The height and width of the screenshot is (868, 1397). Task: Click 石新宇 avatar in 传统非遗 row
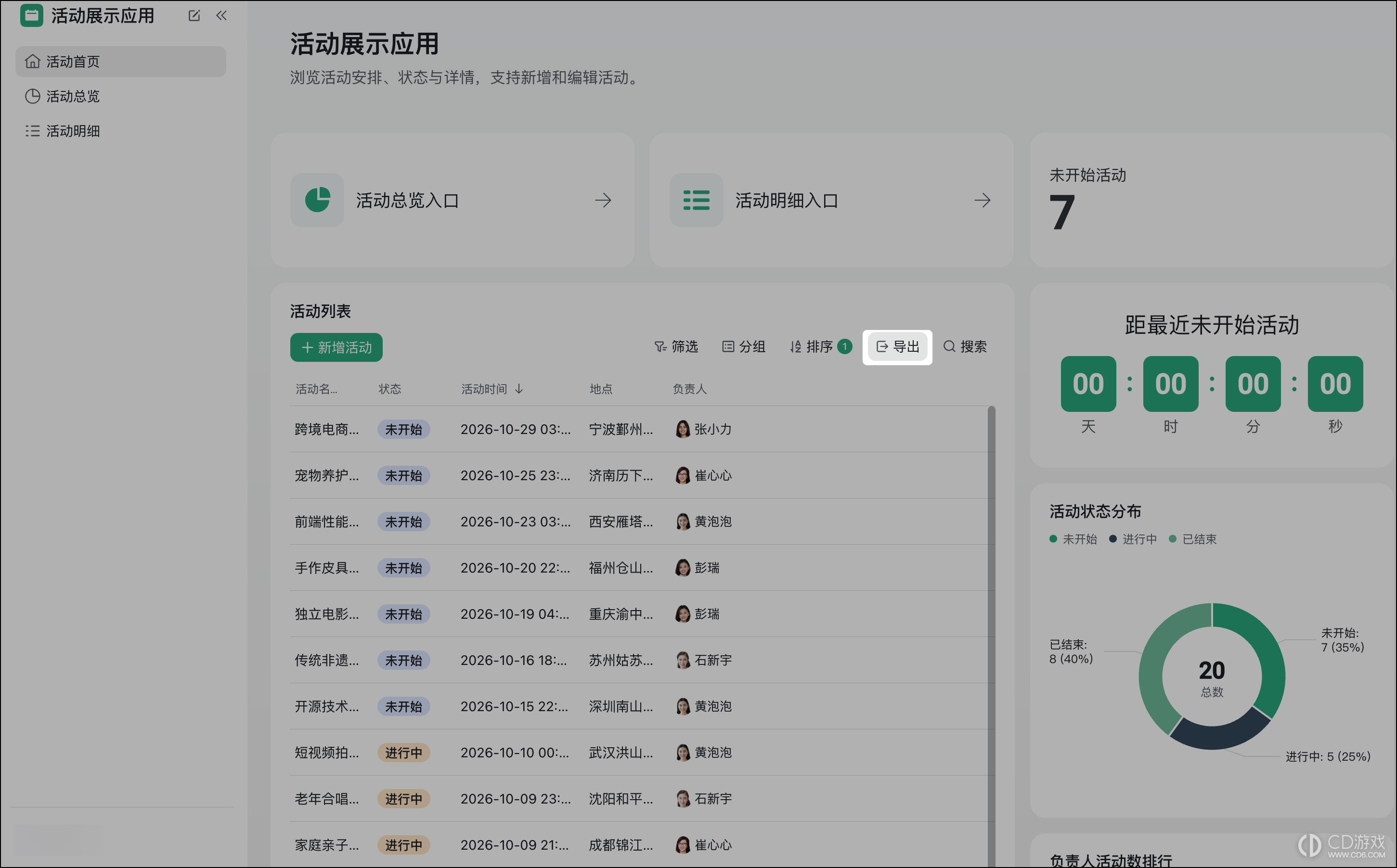(x=683, y=660)
